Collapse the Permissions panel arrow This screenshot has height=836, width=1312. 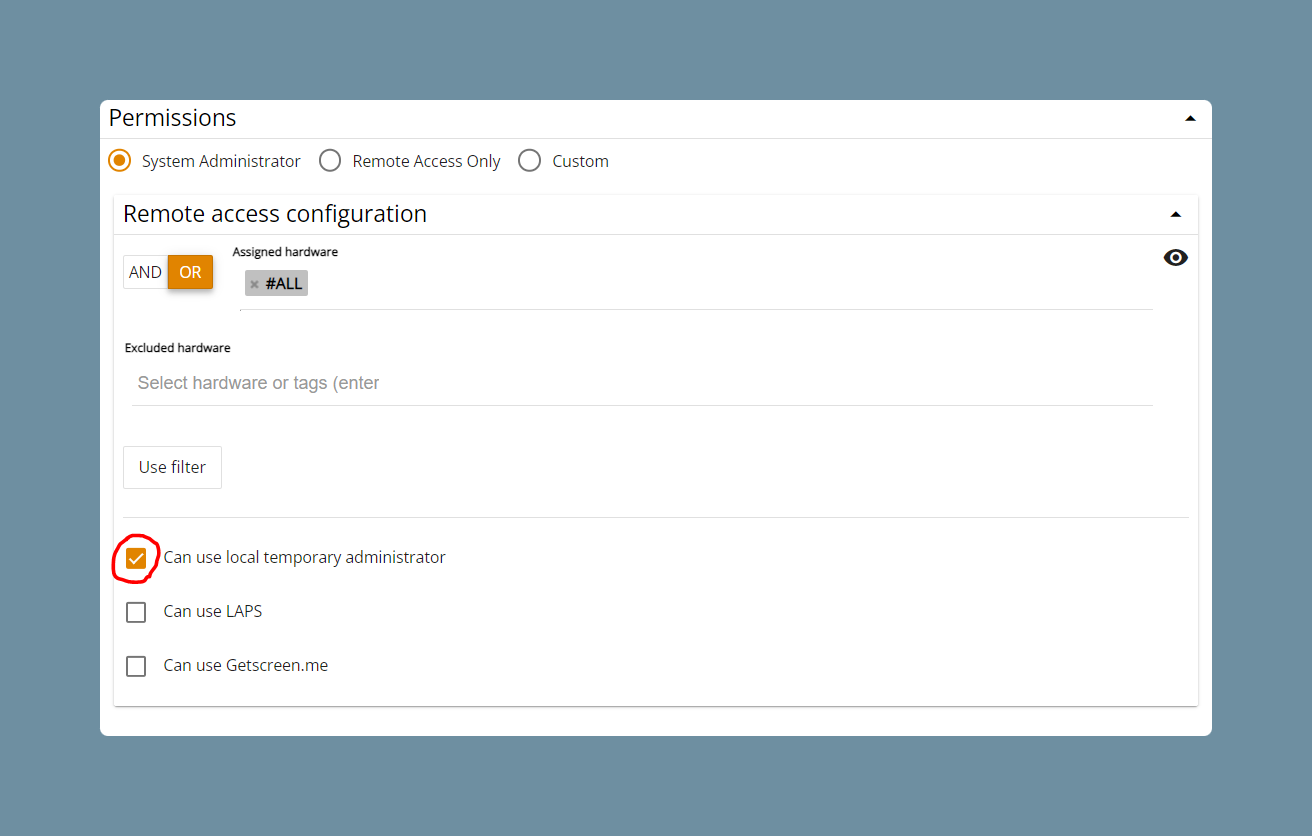click(x=1190, y=118)
